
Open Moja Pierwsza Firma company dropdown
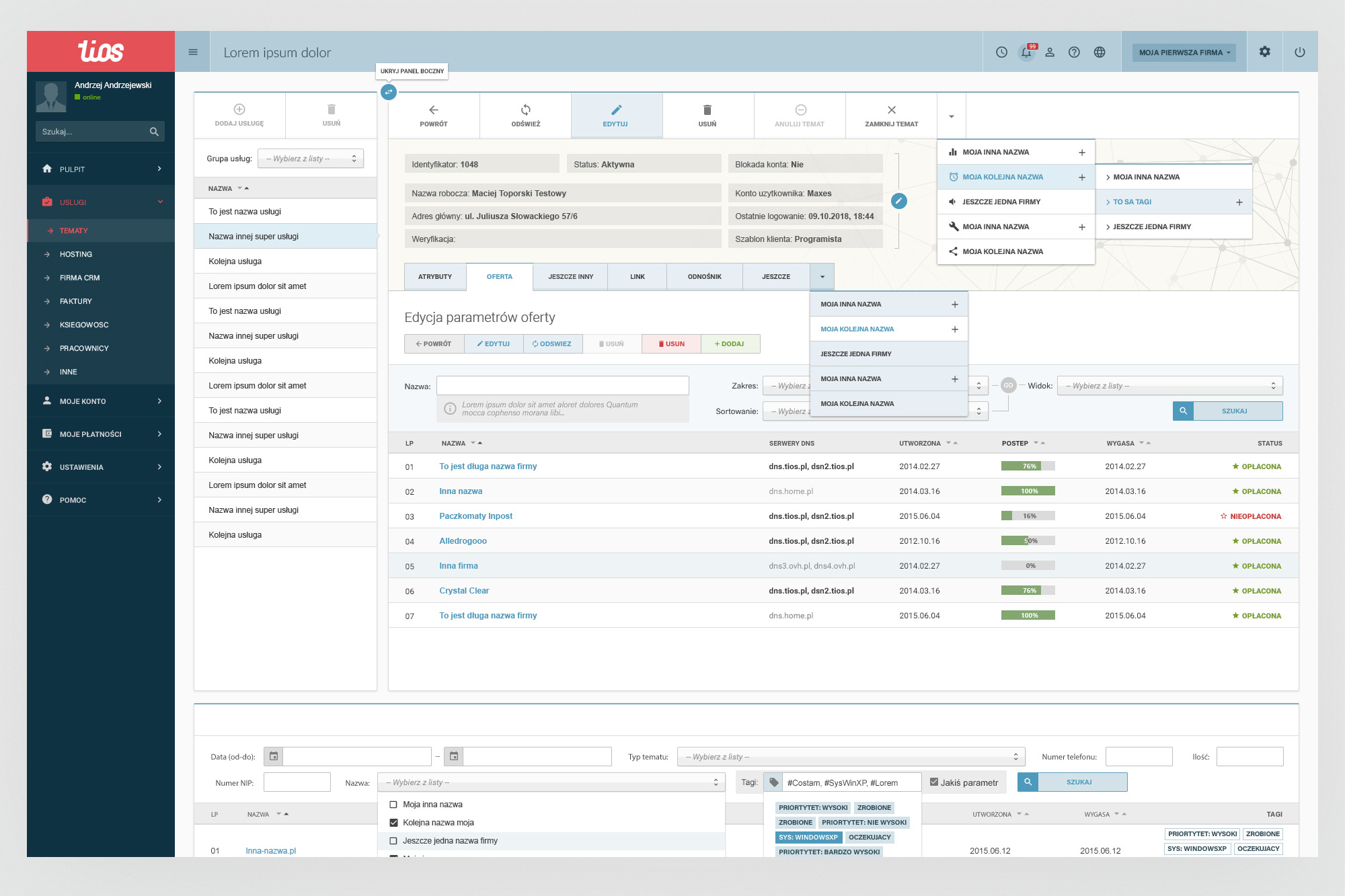[x=1184, y=52]
